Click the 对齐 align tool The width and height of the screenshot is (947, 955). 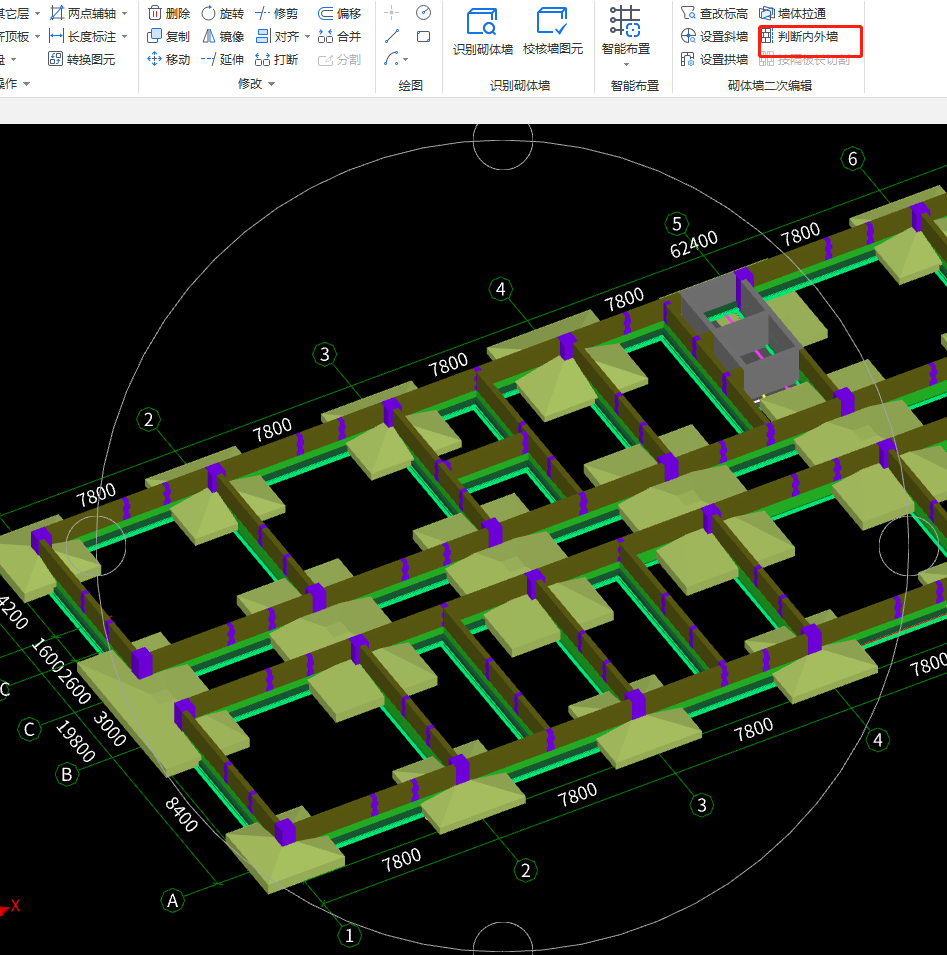point(277,36)
